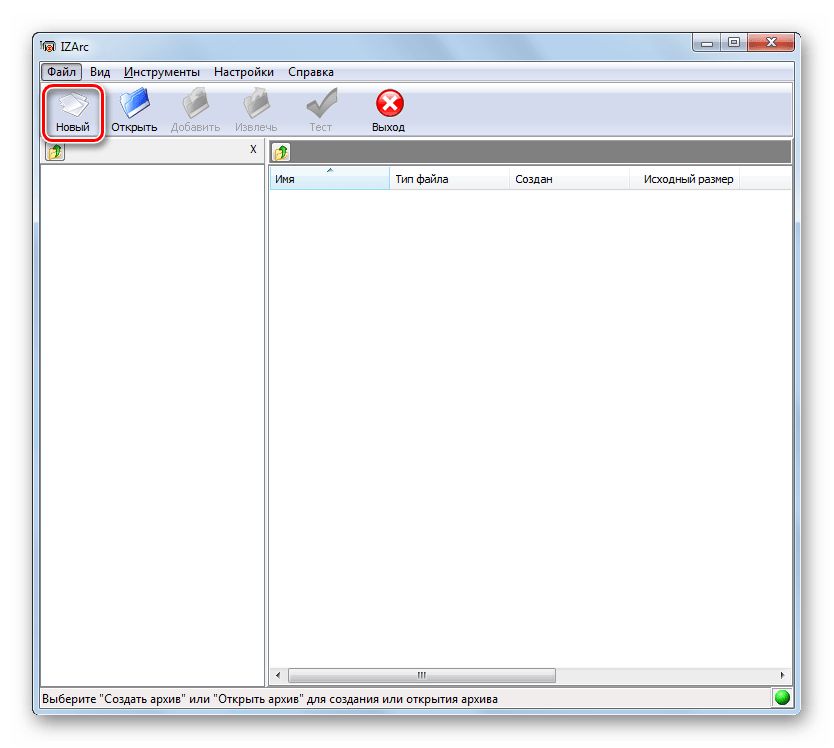Click the Извлечь (Extract) toolbar icon
Image resolution: width=834 pixels, height=748 pixels.
[x=256, y=105]
